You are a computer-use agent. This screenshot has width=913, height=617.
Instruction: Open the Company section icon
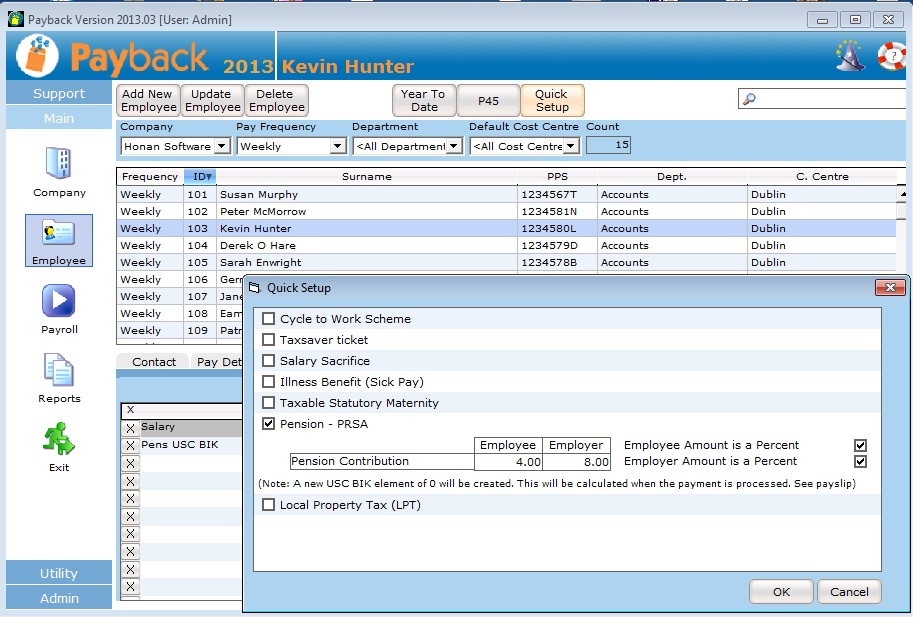coord(59,164)
